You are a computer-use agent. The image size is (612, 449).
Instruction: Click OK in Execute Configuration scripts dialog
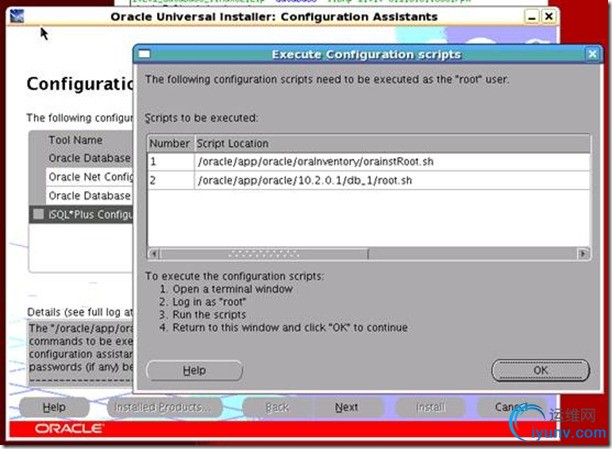[540, 370]
